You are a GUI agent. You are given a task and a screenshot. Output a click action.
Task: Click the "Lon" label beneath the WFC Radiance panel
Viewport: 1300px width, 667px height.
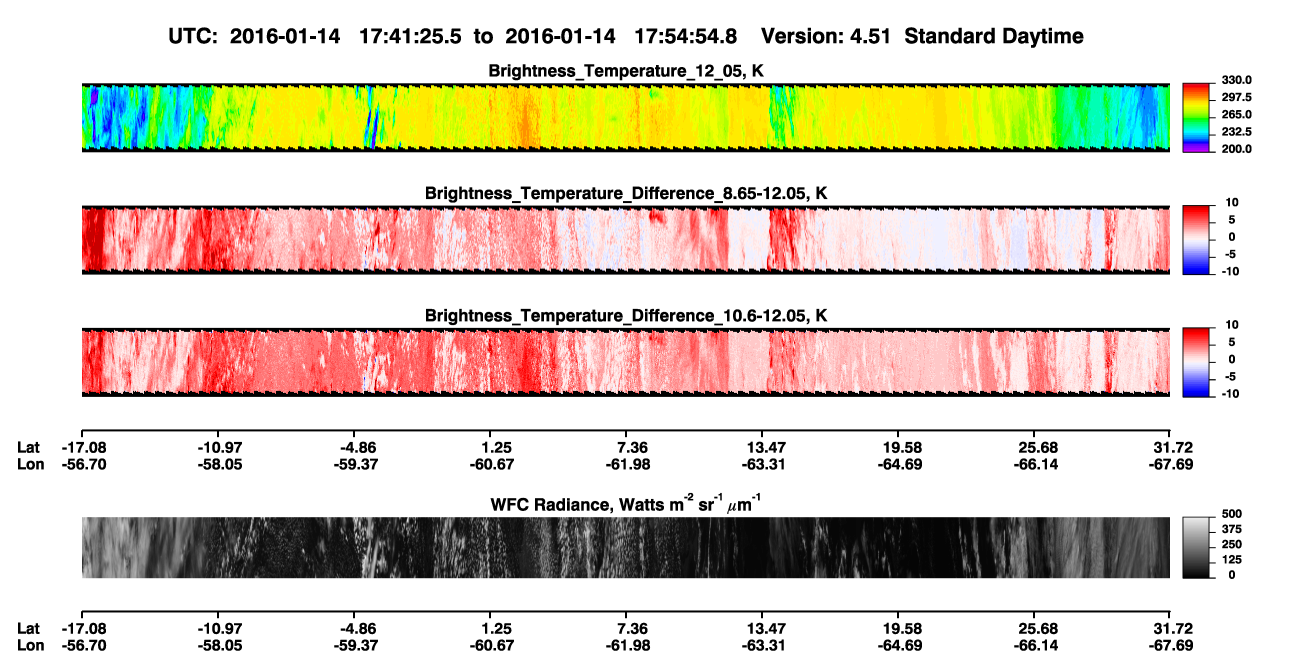(x=30, y=645)
